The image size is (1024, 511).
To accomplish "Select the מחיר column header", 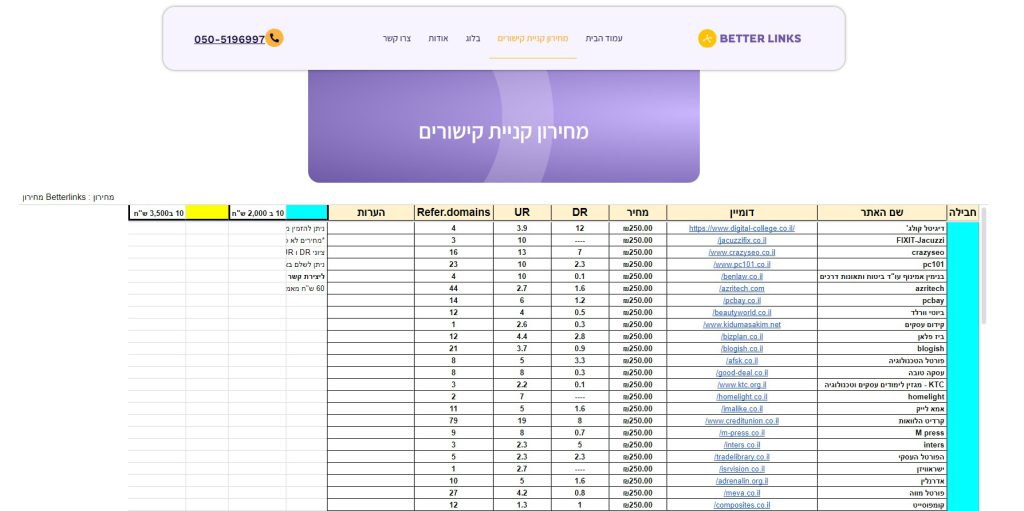I will pyautogui.click(x=637, y=213).
